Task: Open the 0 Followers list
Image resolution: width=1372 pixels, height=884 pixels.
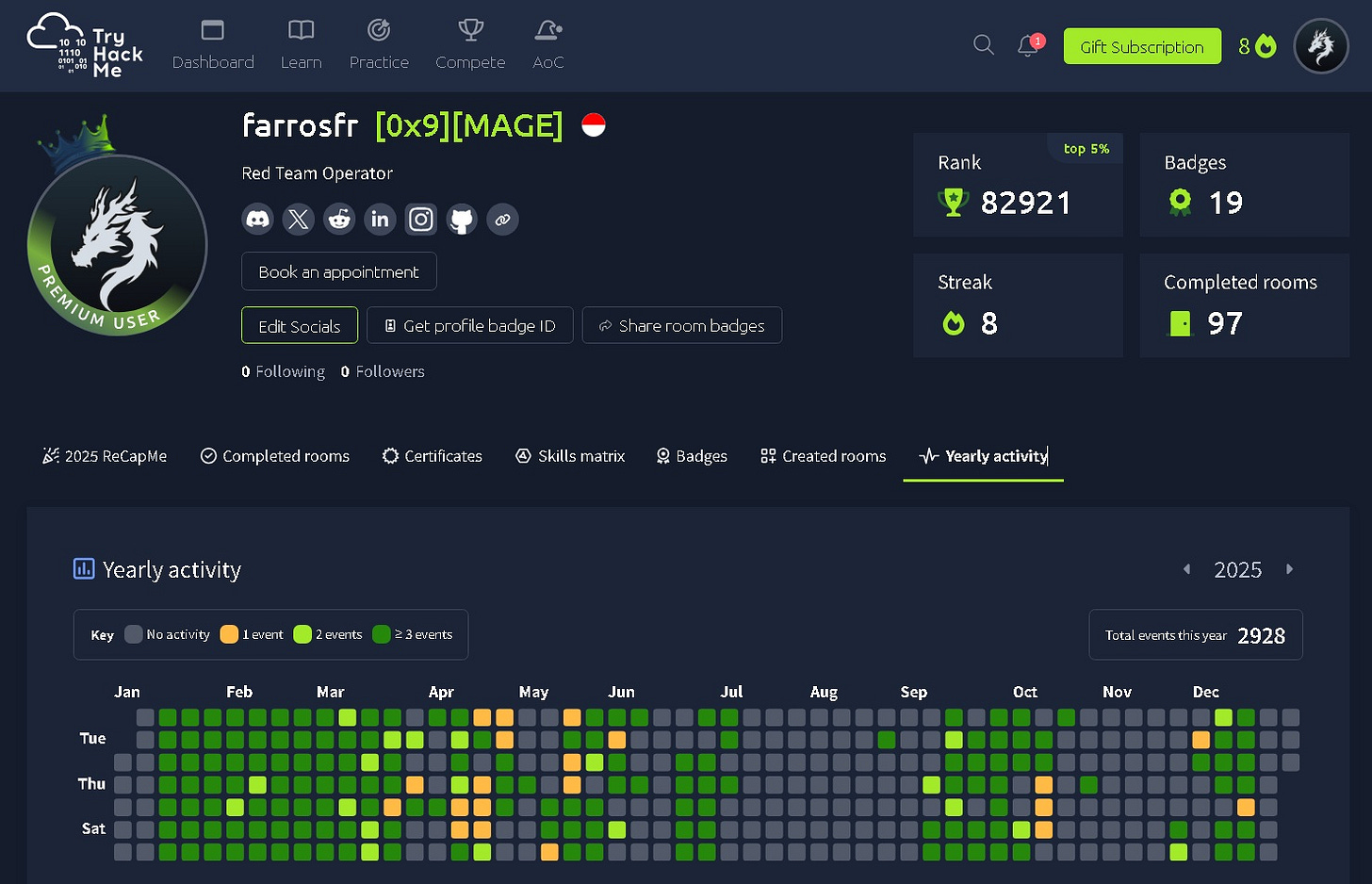Action: pos(383,371)
